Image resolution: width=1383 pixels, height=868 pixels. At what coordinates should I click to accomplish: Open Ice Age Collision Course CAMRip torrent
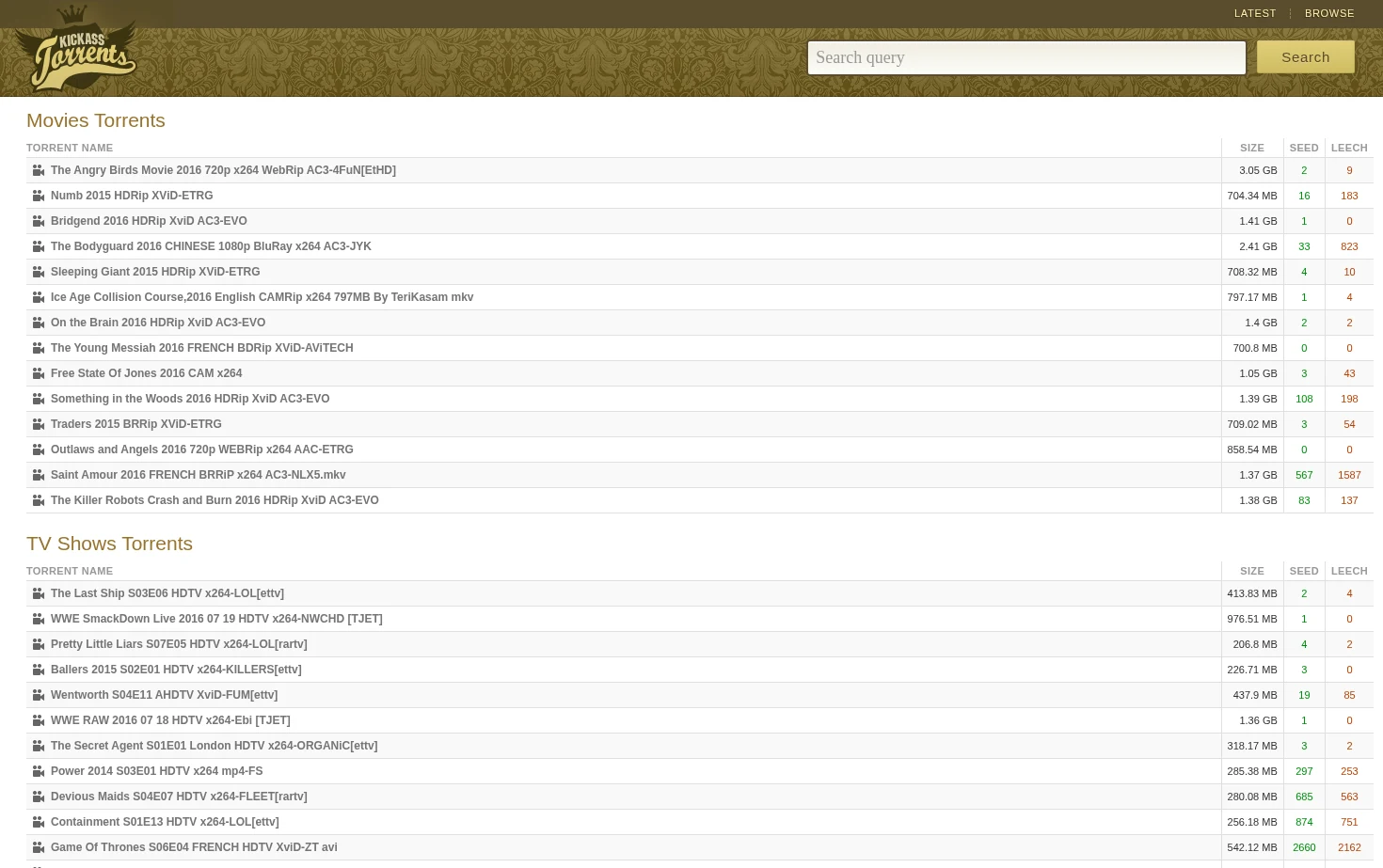click(x=262, y=297)
